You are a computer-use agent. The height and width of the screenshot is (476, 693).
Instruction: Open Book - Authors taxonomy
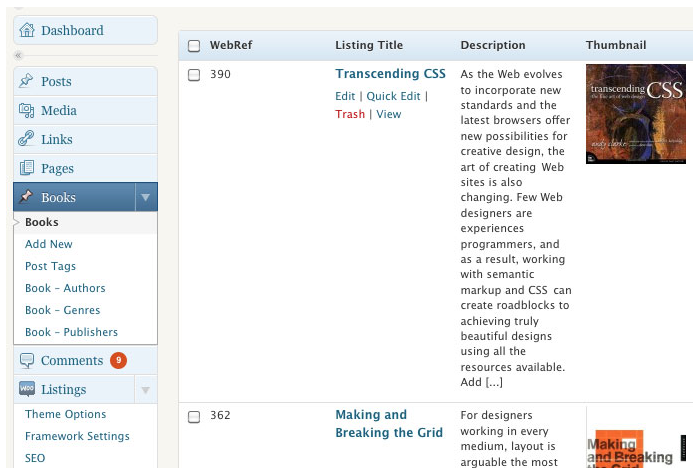click(65, 288)
